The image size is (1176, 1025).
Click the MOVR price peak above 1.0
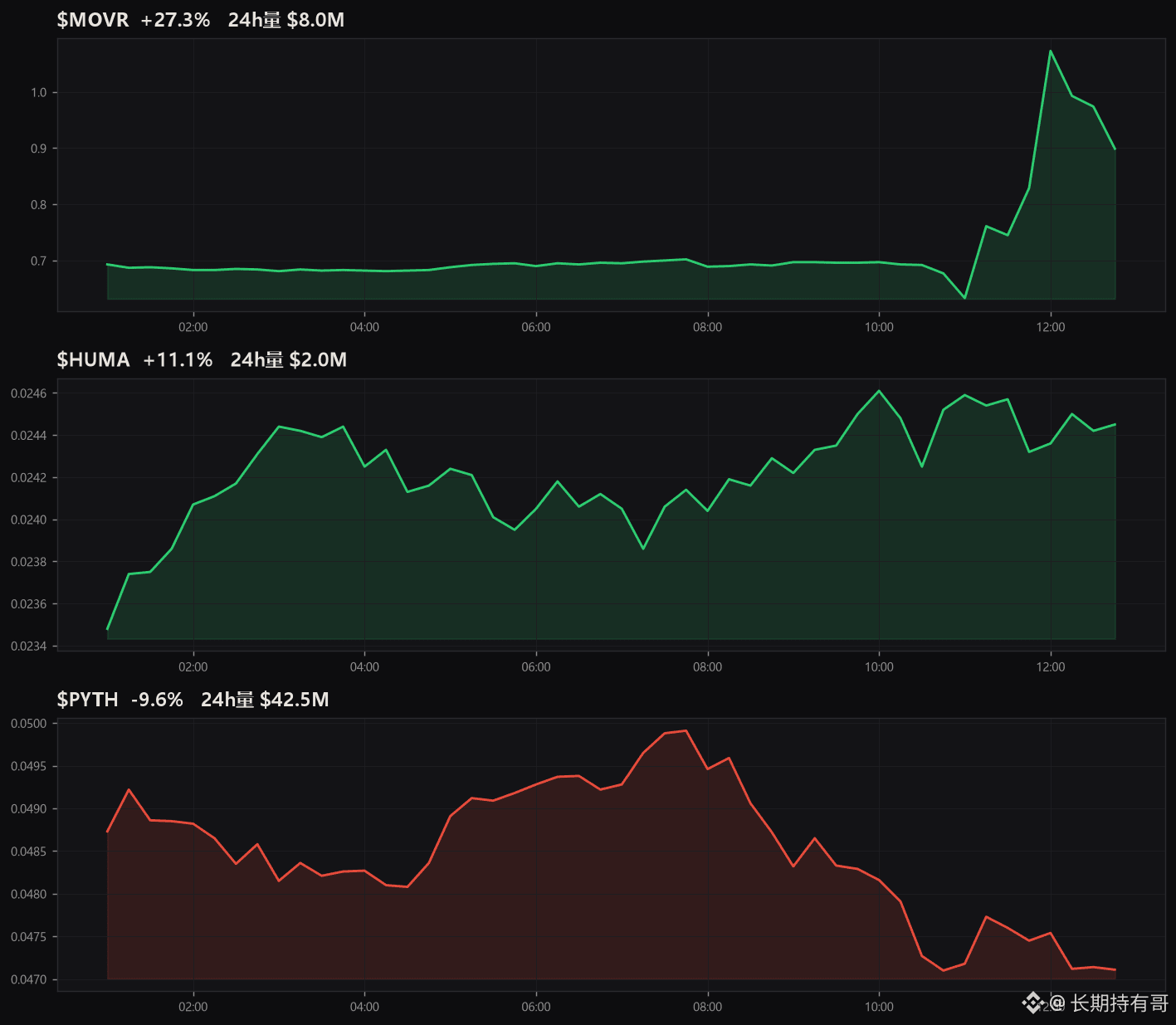1051,51
